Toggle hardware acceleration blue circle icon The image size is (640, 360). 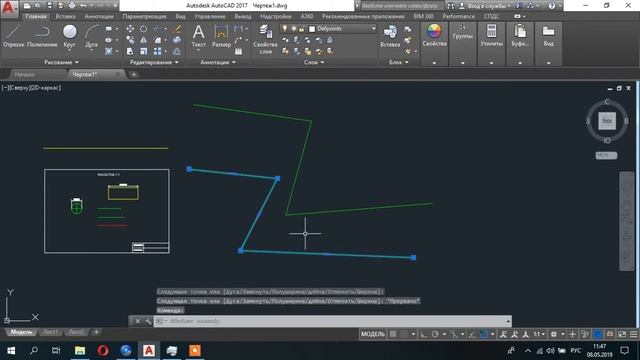pyautogui.click(x=598, y=334)
